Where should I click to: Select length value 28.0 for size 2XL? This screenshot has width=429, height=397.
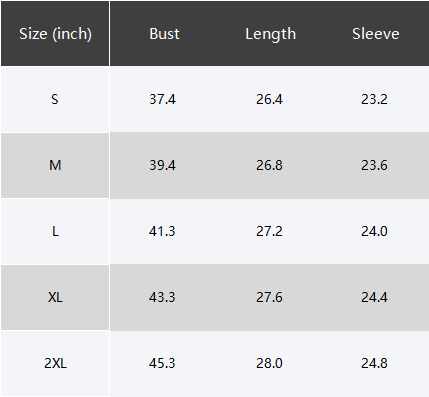(269, 363)
